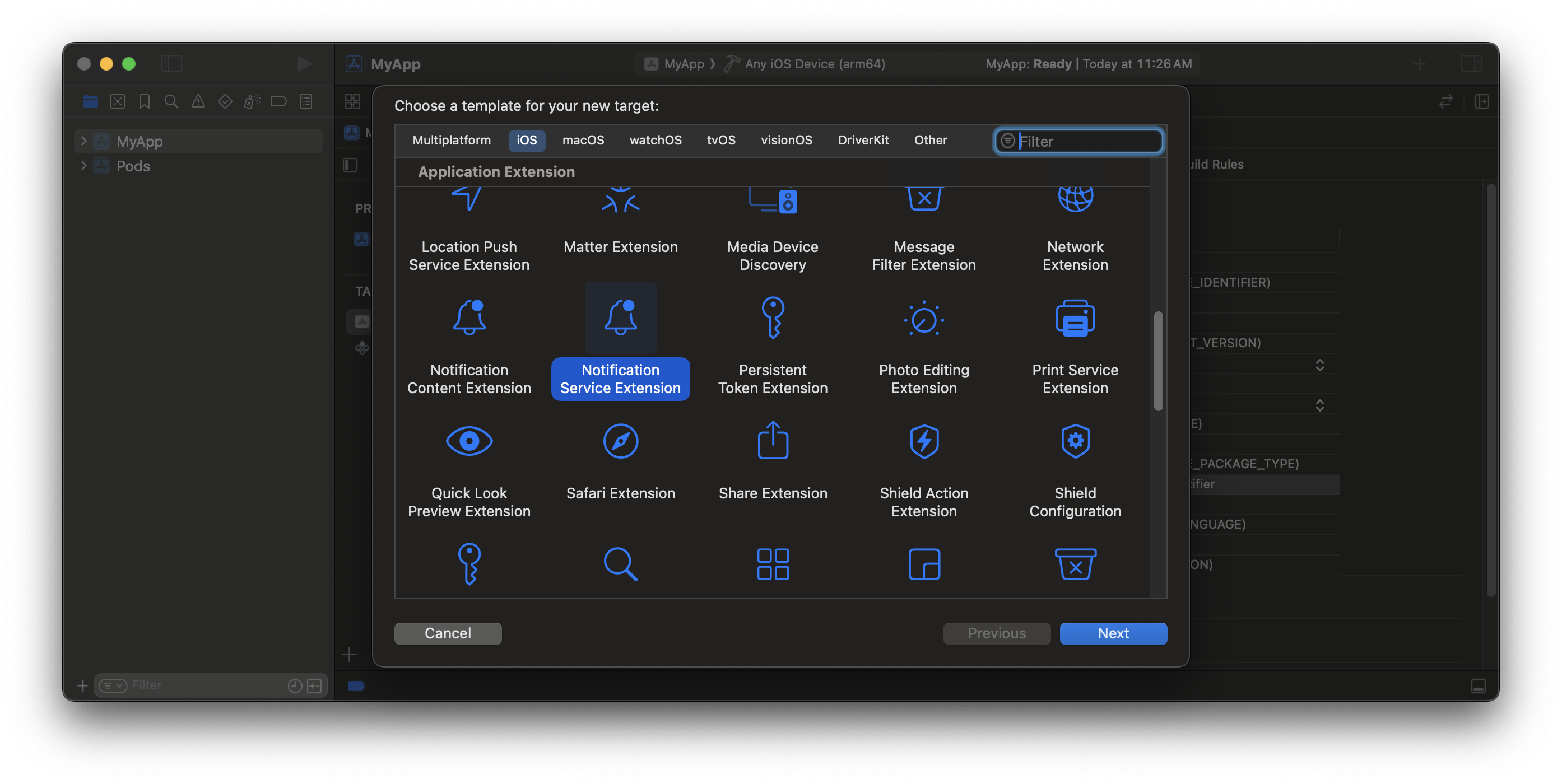Open the Test navigator diamond icon

tap(225, 101)
